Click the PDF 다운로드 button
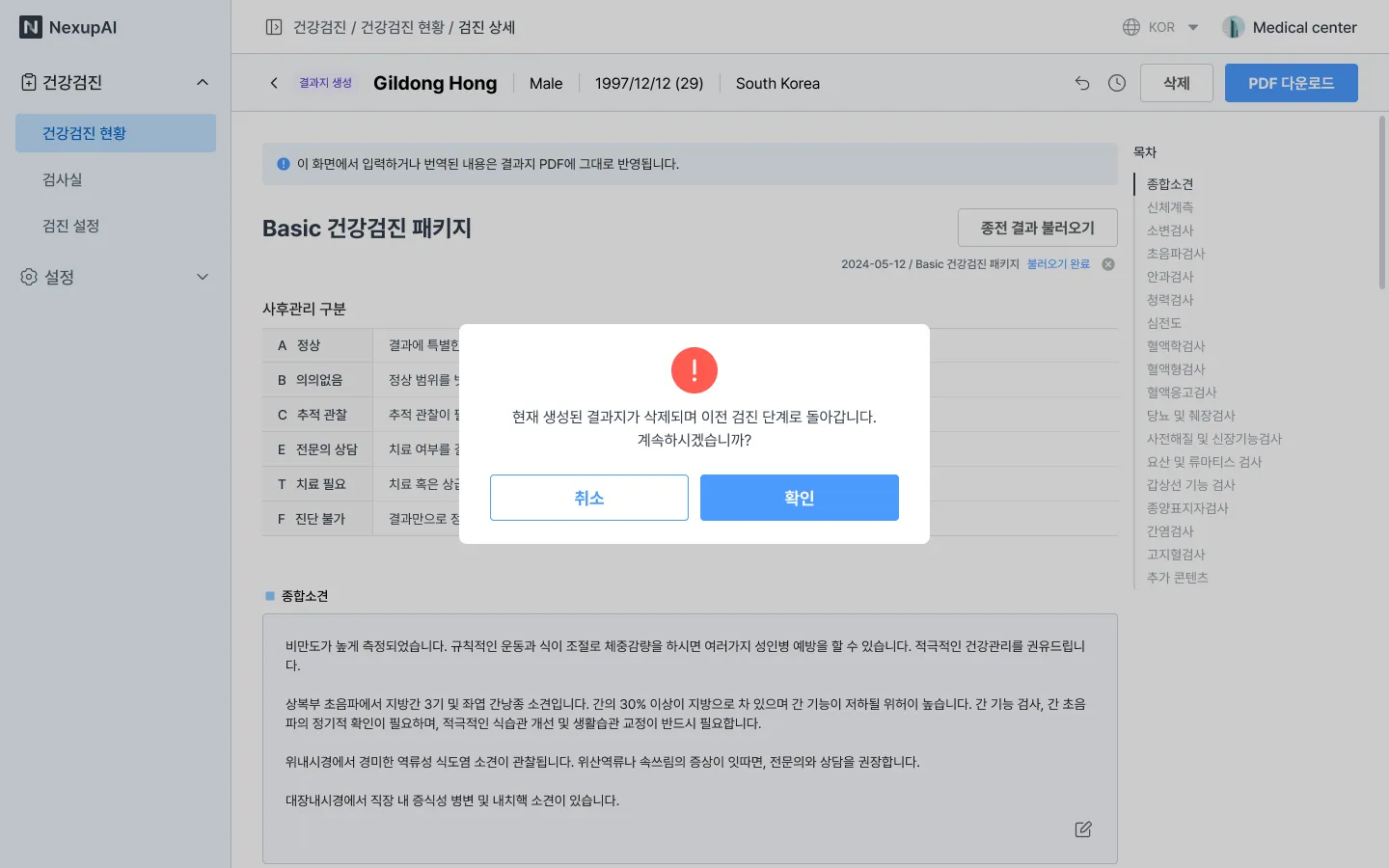Screen dimensions: 1389x868 click(x=1291, y=83)
